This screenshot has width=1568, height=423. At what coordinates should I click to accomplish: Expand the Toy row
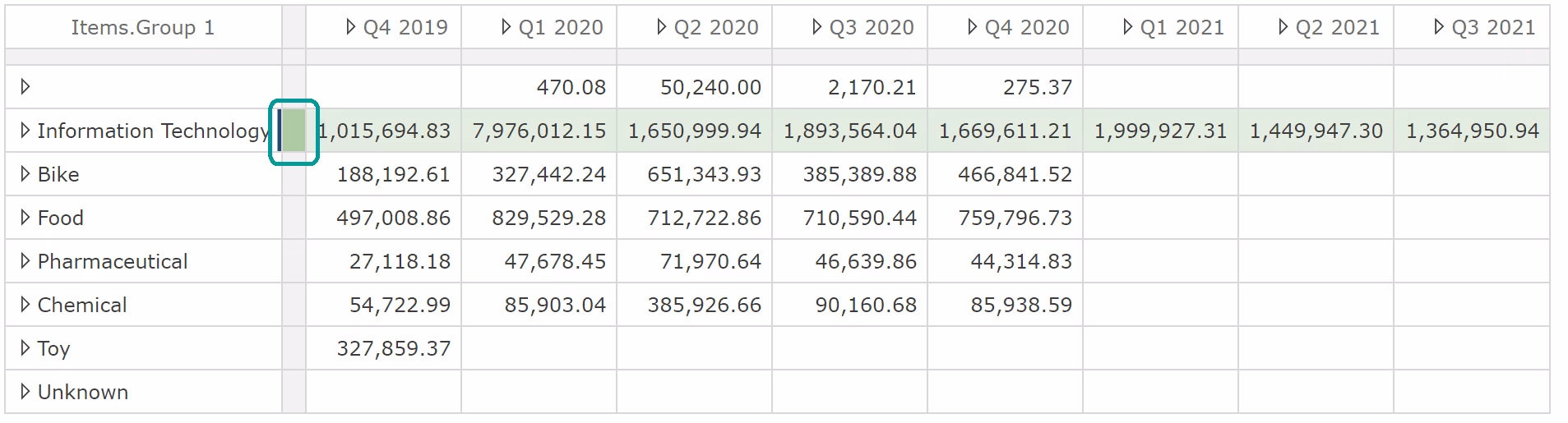click(25, 348)
